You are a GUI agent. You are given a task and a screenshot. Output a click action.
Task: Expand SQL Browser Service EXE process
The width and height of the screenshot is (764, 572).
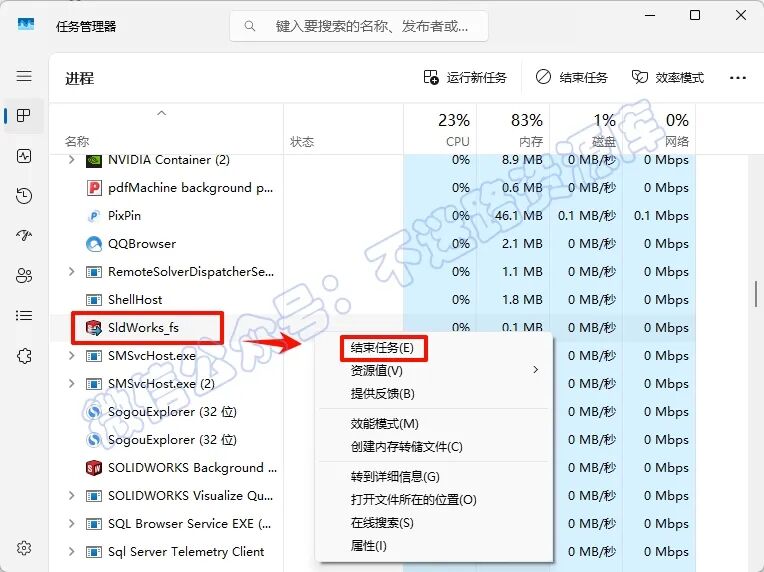pyautogui.click(x=72, y=524)
